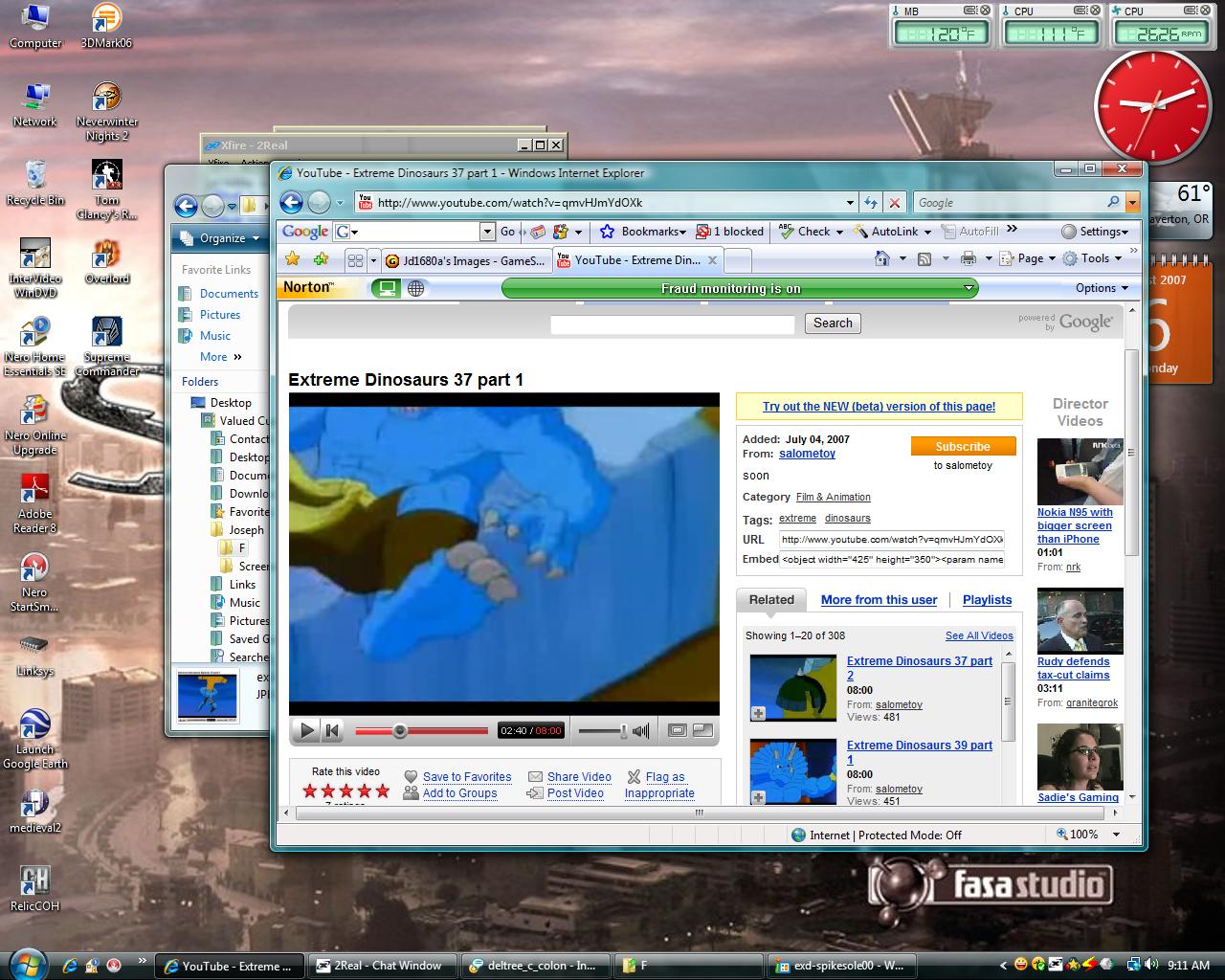Rate video with the fifth star
Screen dimensions: 1225x980
[x=383, y=791]
